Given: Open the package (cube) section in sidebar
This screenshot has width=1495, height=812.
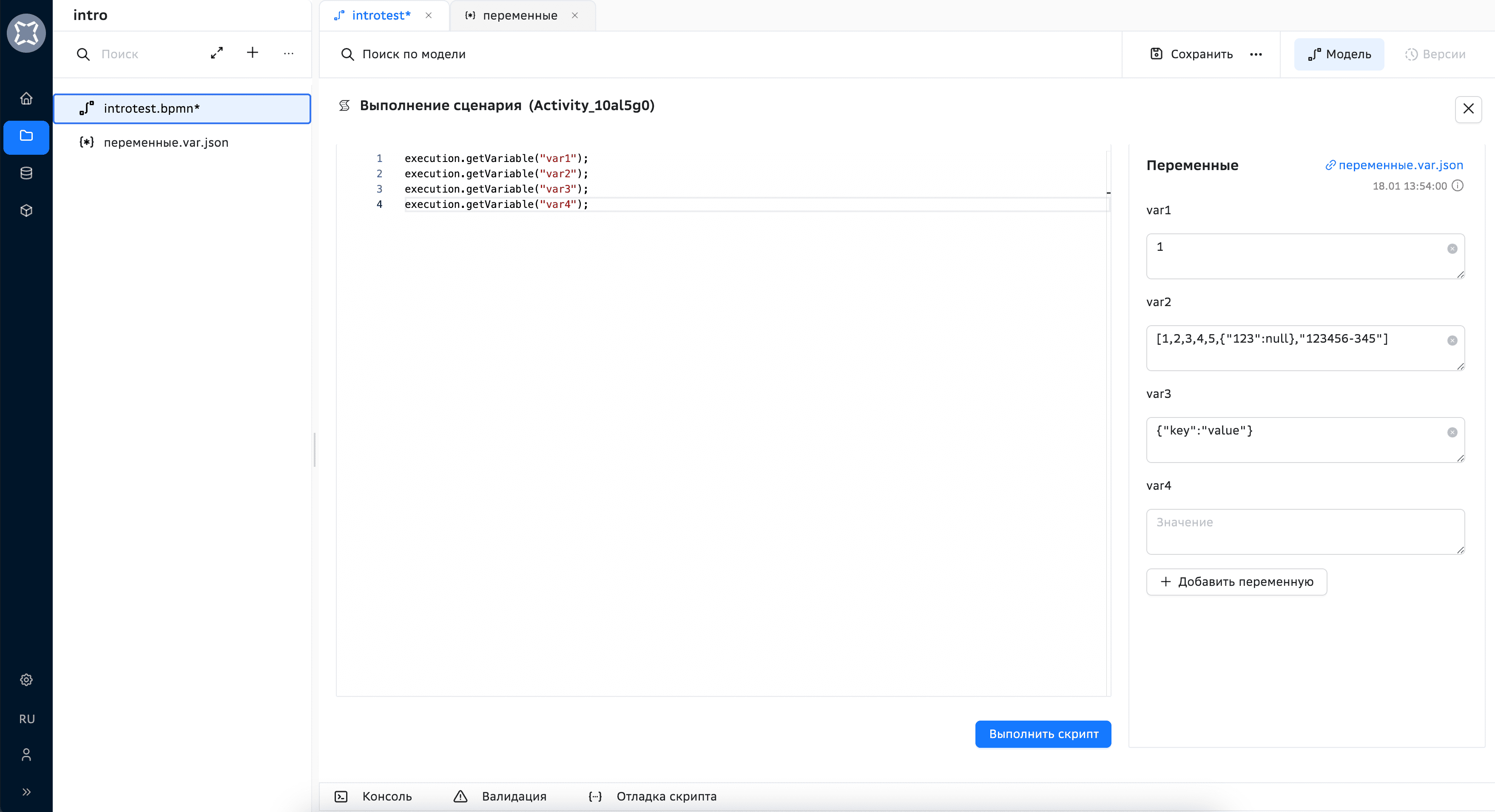Looking at the screenshot, I should [26, 210].
